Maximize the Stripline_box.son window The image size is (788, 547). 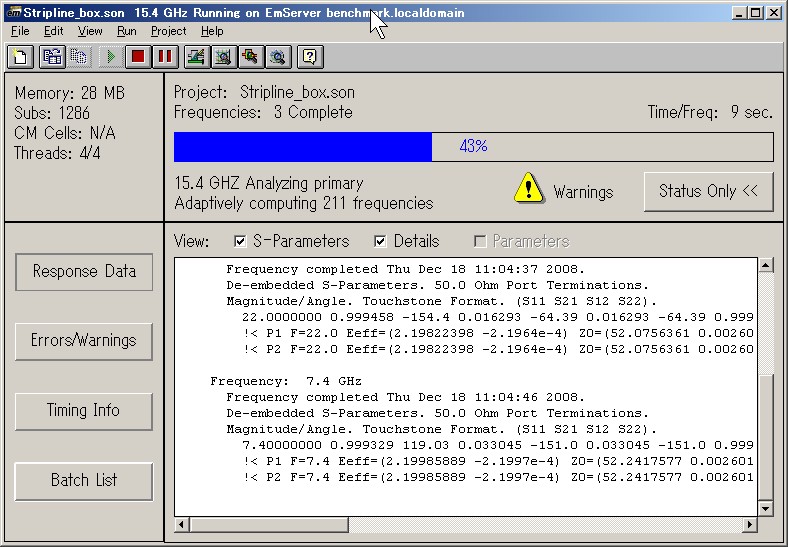(x=755, y=13)
